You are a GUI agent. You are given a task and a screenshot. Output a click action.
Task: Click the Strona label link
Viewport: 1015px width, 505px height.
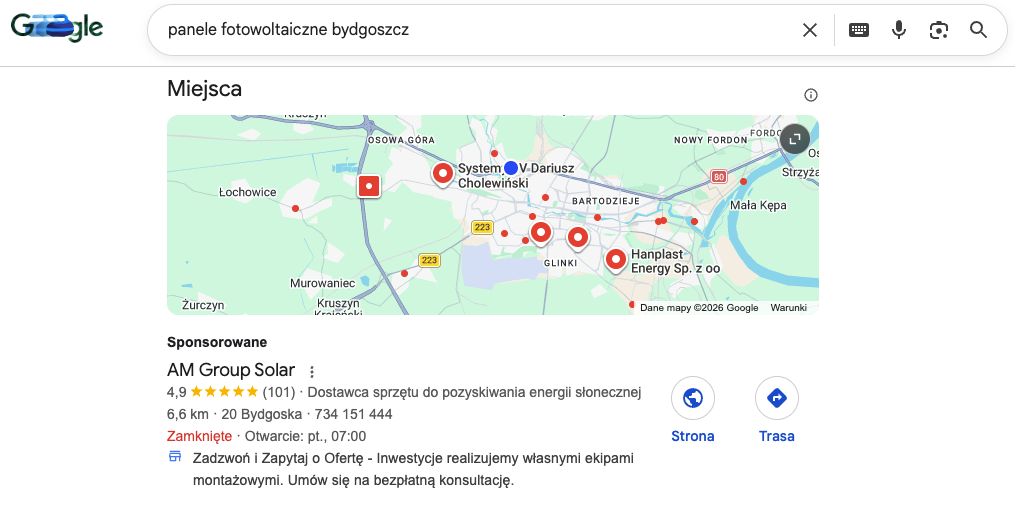click(693, 436)
